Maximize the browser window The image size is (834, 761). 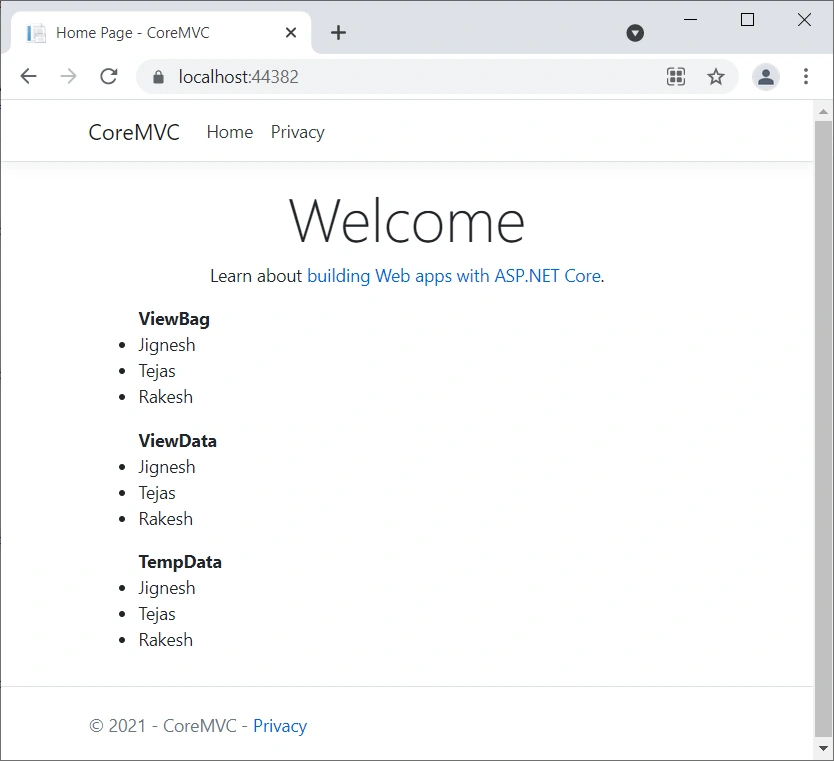click(x=747, y=20)
